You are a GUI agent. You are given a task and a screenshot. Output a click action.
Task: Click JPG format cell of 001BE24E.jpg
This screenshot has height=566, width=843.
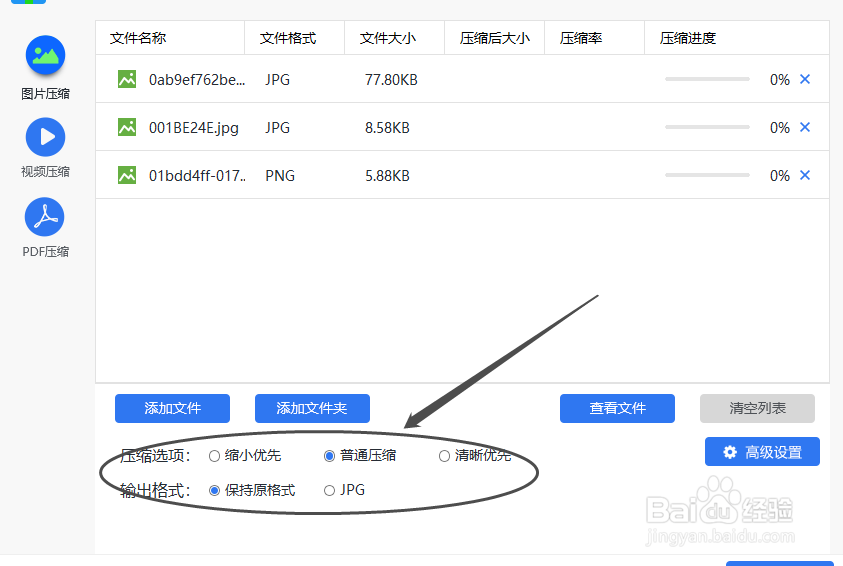[x=277, y=128]
